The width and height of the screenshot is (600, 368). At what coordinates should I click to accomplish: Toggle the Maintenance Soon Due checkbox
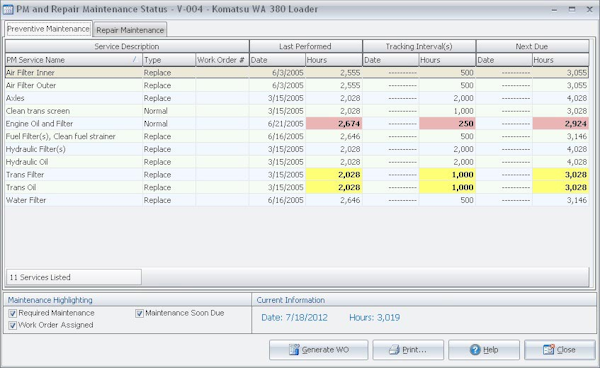[139, 313]
